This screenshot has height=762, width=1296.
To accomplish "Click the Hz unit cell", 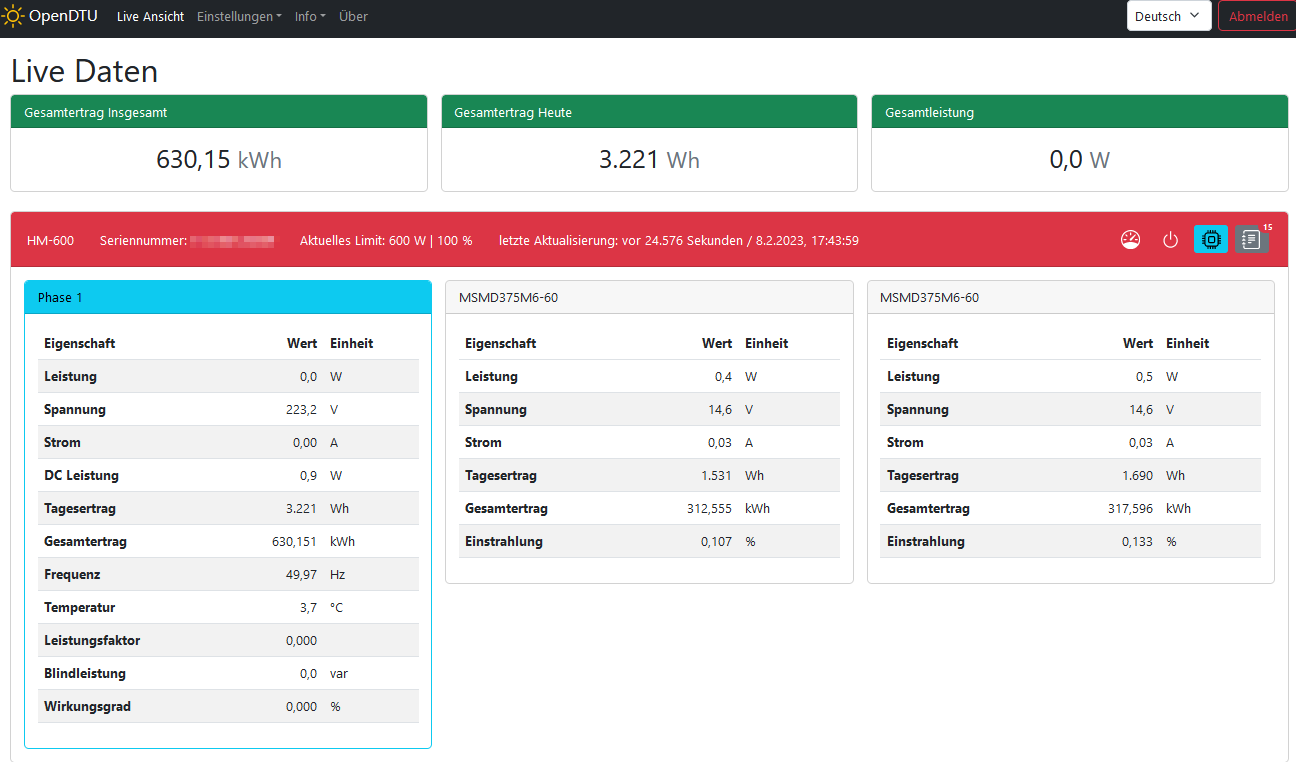I will coord(337,574).
